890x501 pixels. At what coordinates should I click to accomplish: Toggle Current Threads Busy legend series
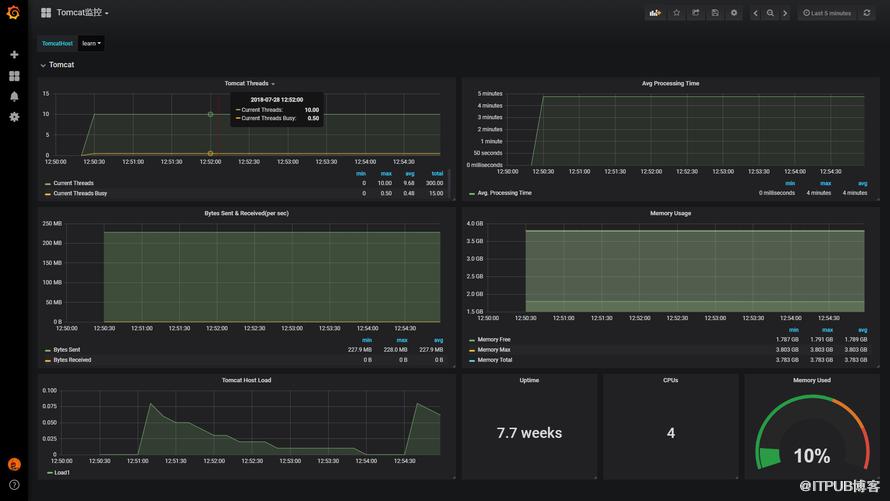[80, 193]
